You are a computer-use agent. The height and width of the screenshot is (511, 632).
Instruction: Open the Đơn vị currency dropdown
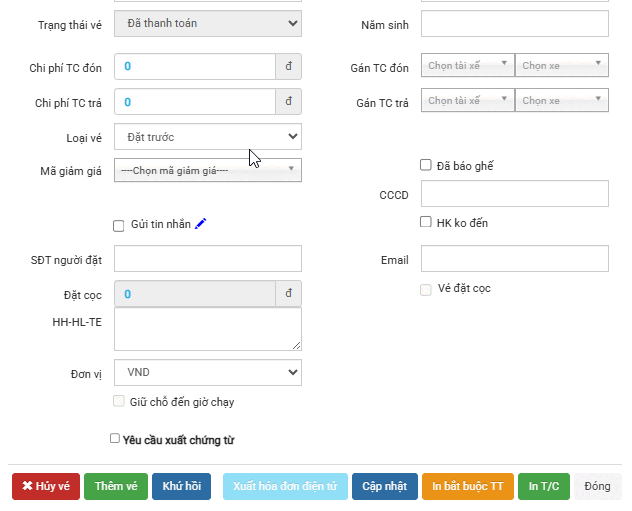click(207, 372)
